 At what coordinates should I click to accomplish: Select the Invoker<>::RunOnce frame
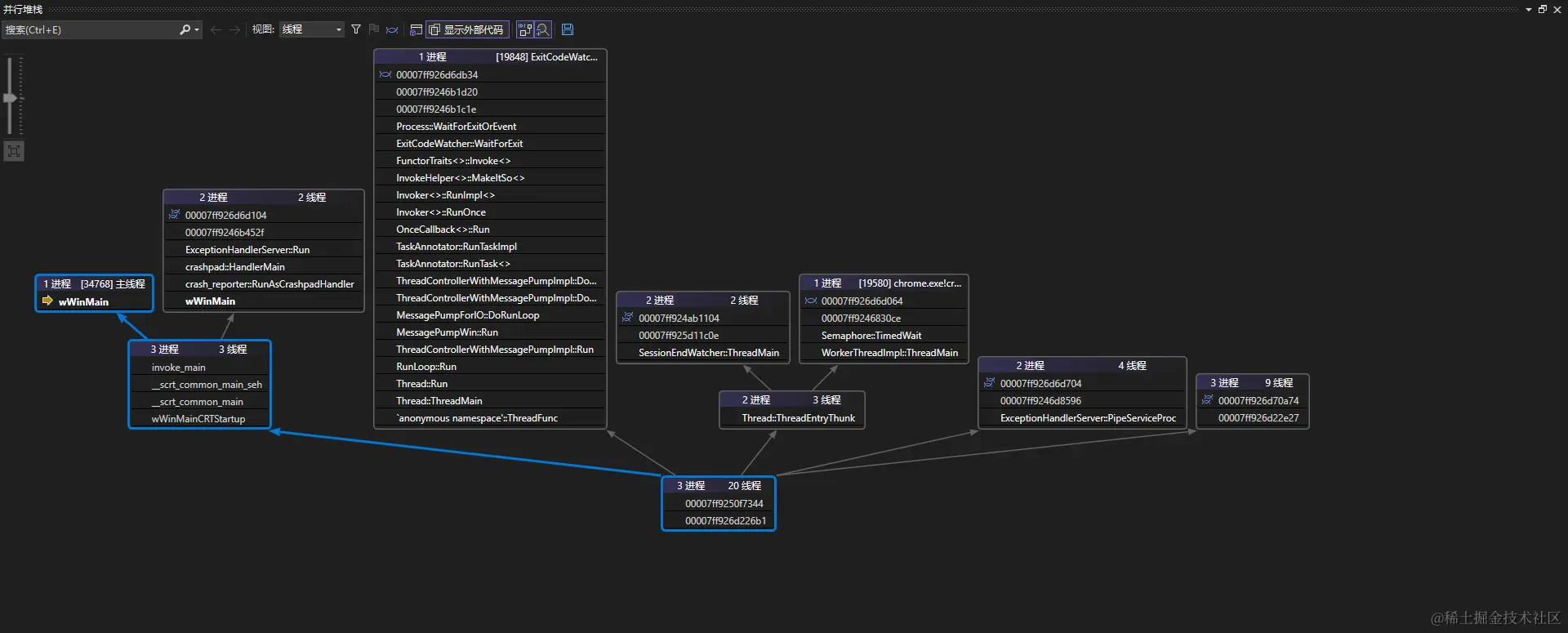click(x=490, y=212)
